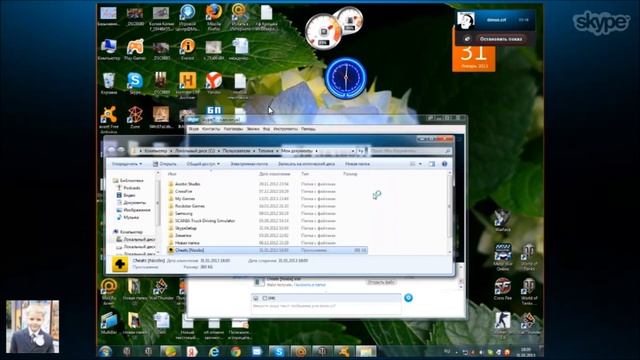The height and width of the screenshot is (360, 640).
Task: Click the Skype message text input box
Action: tap(326, 307)
